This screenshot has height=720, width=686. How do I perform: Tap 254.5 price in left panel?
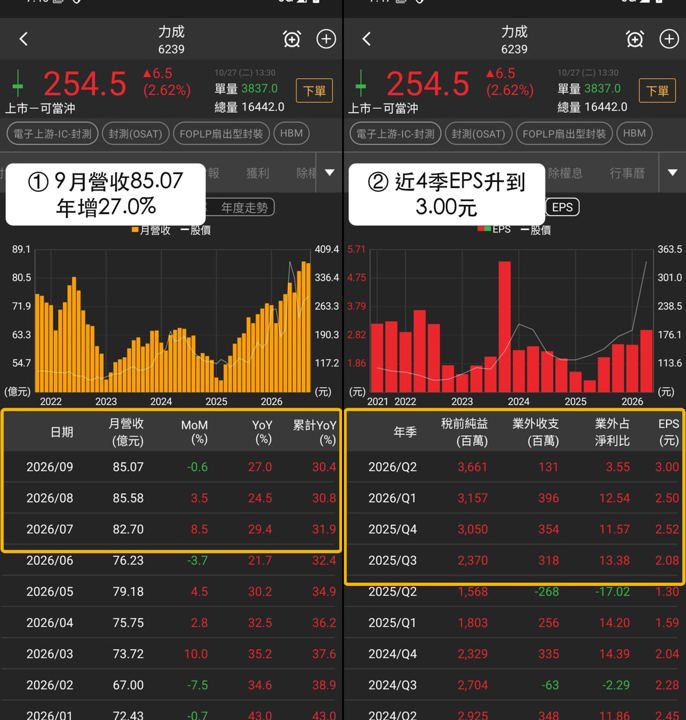tap(85, 84)
